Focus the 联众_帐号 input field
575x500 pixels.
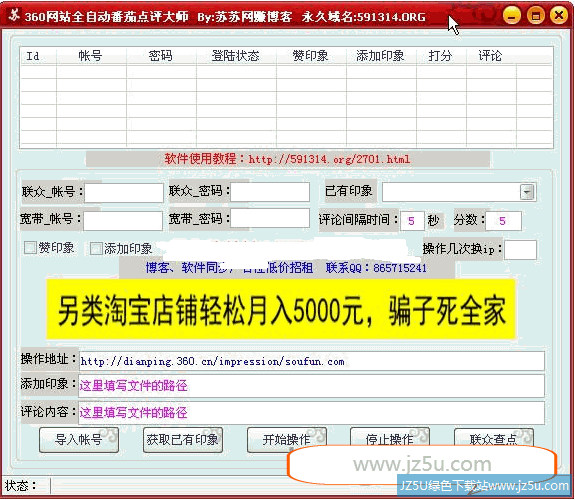[x=124, y=193]
